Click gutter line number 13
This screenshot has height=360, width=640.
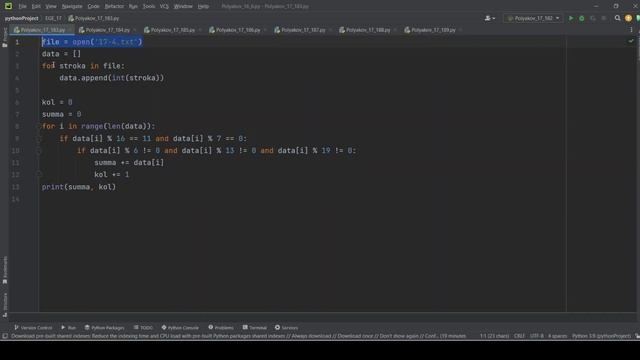[16, 187]
